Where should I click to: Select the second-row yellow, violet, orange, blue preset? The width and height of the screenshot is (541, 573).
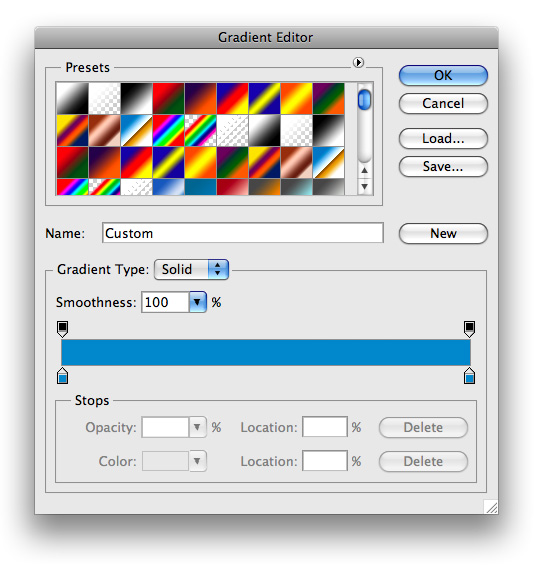[x=72, y=130]
